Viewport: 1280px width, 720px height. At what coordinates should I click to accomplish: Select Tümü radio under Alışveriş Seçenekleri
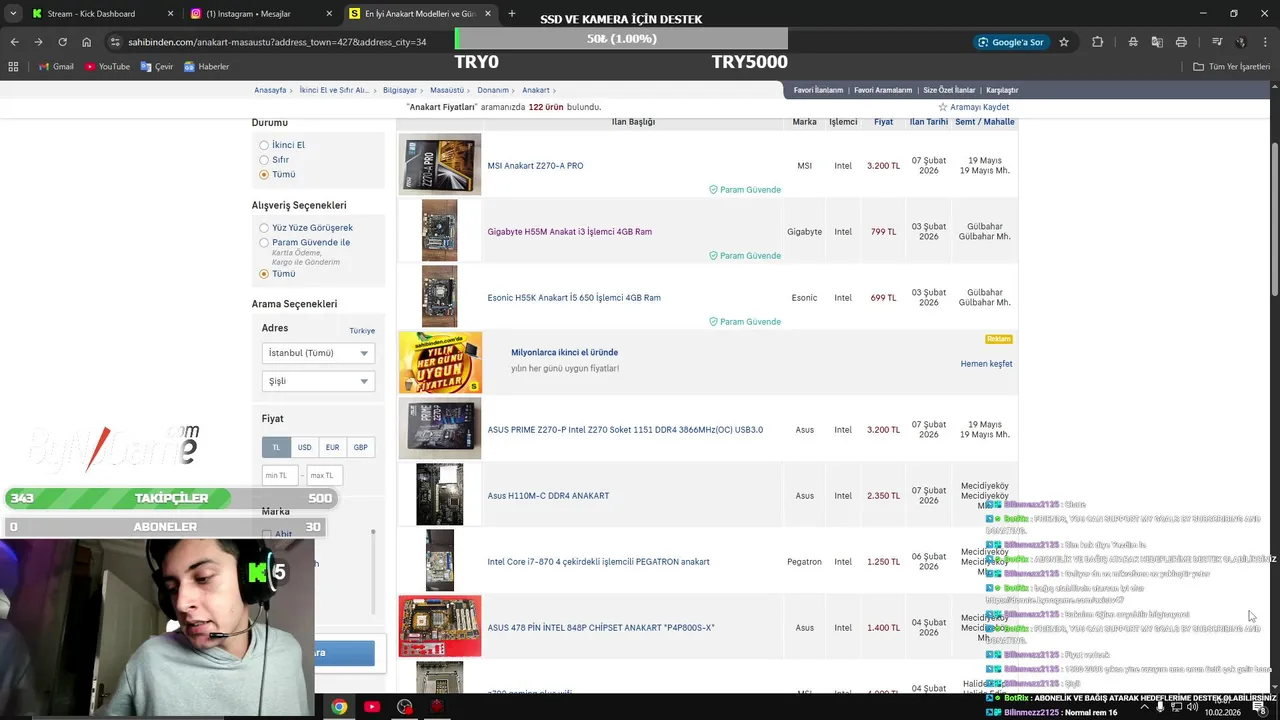pyautogui.click(x=264, y=274)
